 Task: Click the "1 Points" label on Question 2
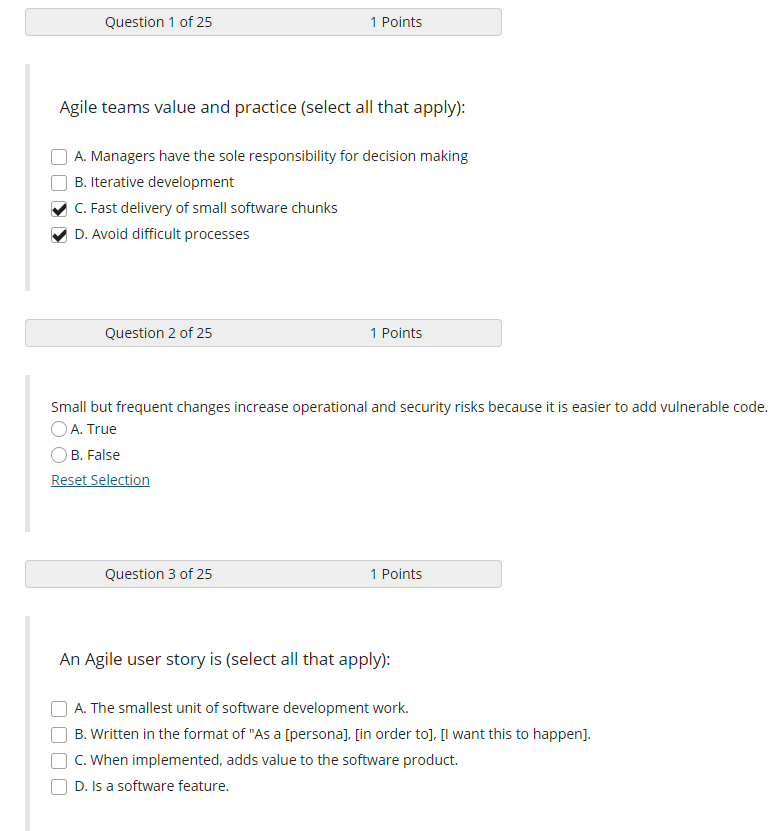(x=396, y=332)
